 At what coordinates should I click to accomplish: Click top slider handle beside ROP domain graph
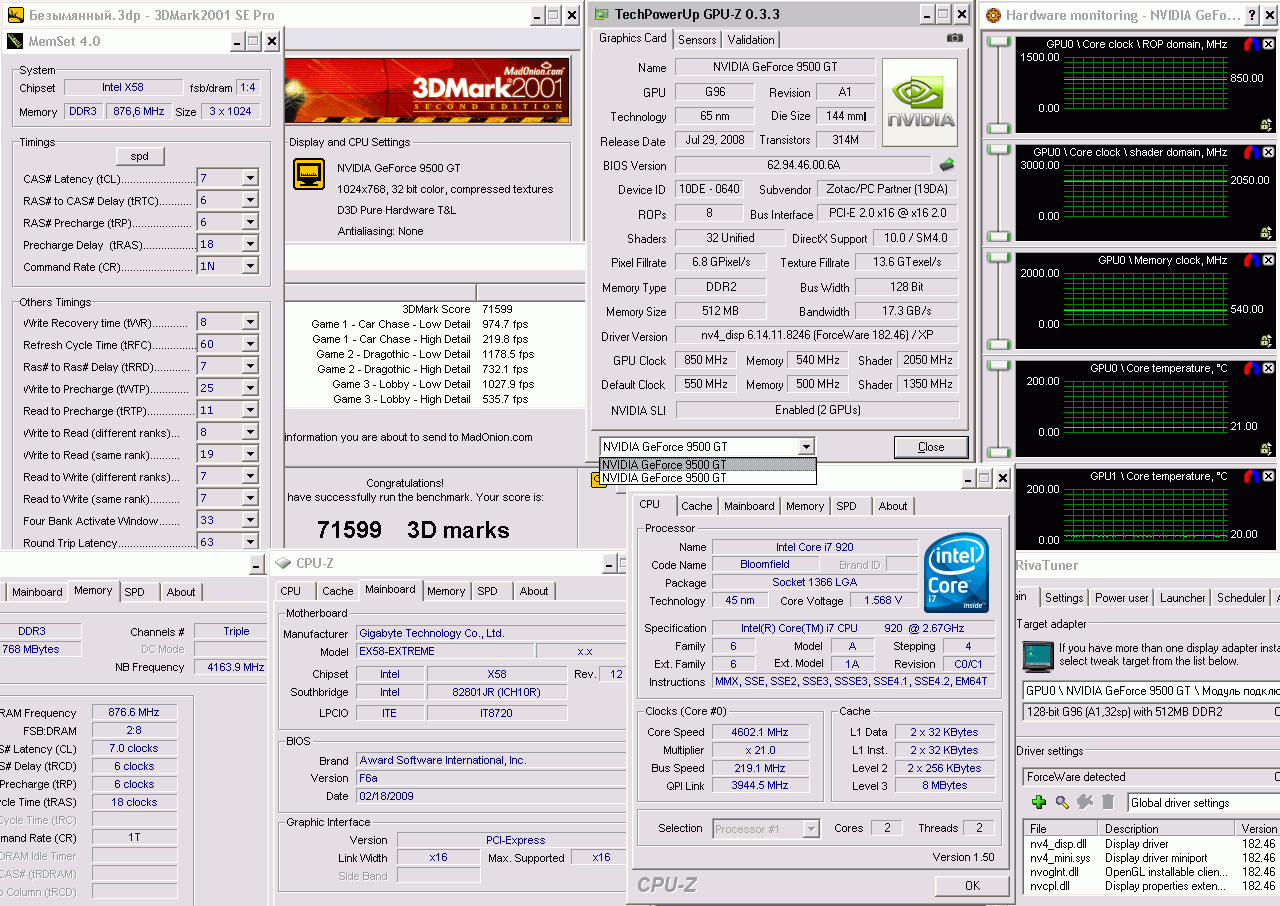tap(999, 43)
